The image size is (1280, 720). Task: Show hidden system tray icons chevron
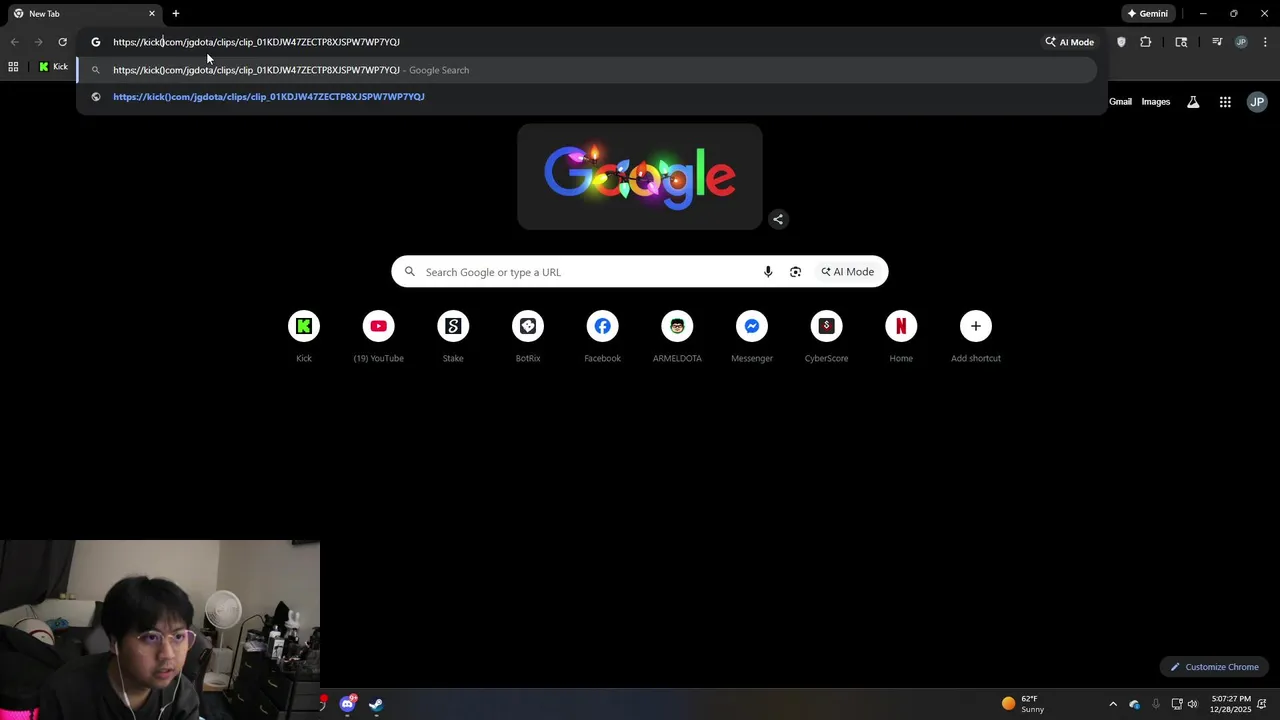[x=1113, y=704]
